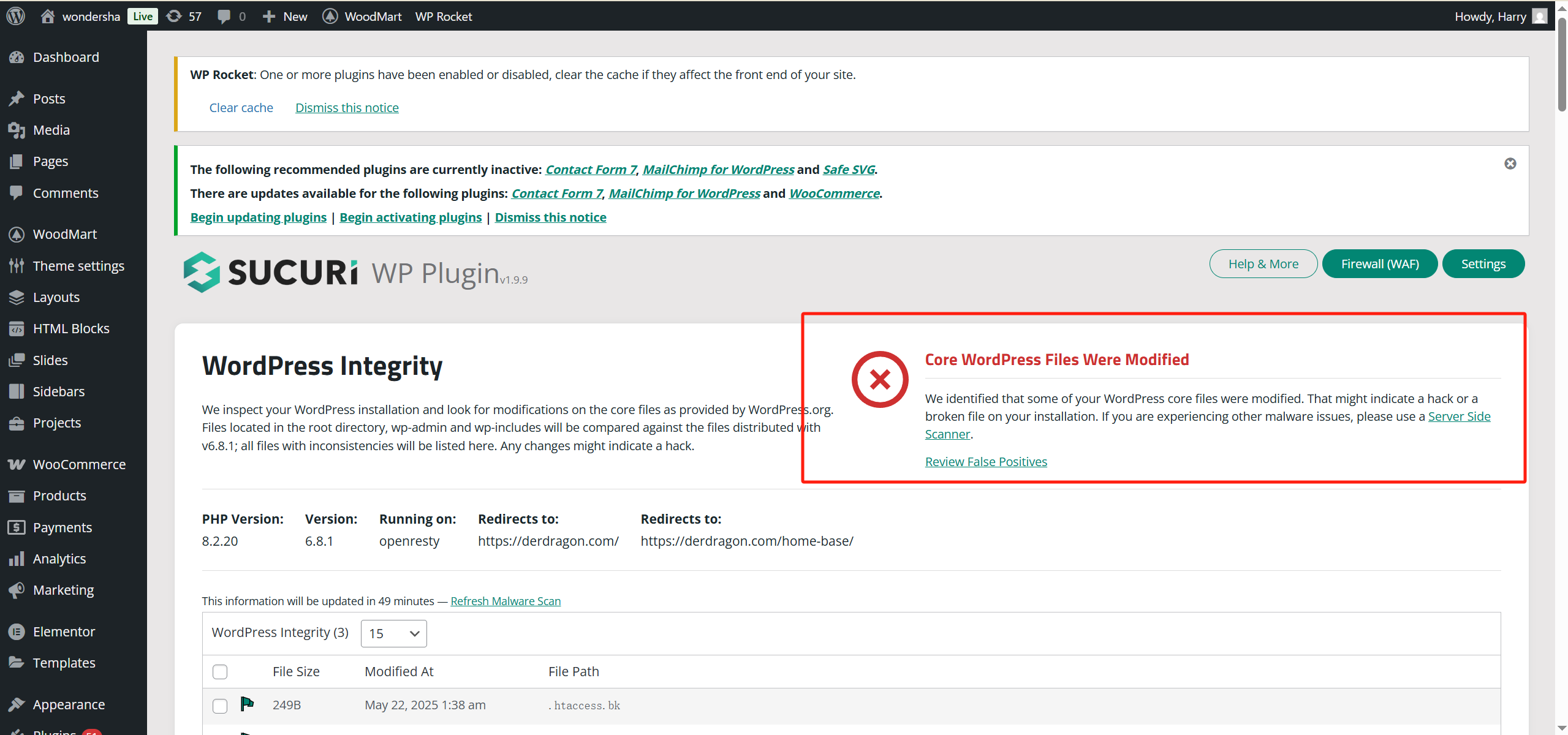Click the Sucuri logo
The image size is (1568, 735).
[x=270, y=273]
